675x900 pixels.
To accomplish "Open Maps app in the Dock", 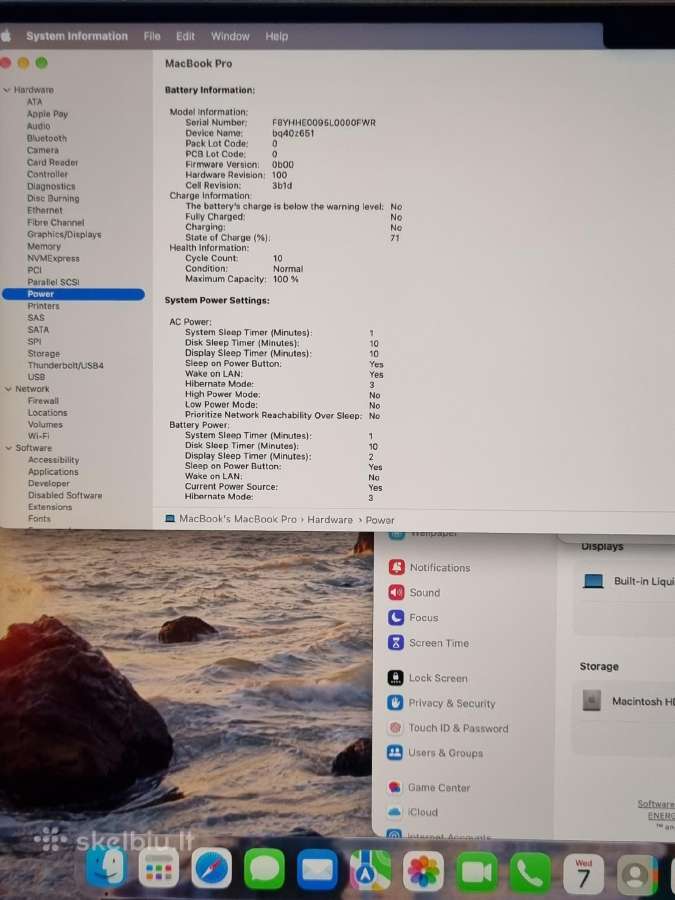I will 370,870.
